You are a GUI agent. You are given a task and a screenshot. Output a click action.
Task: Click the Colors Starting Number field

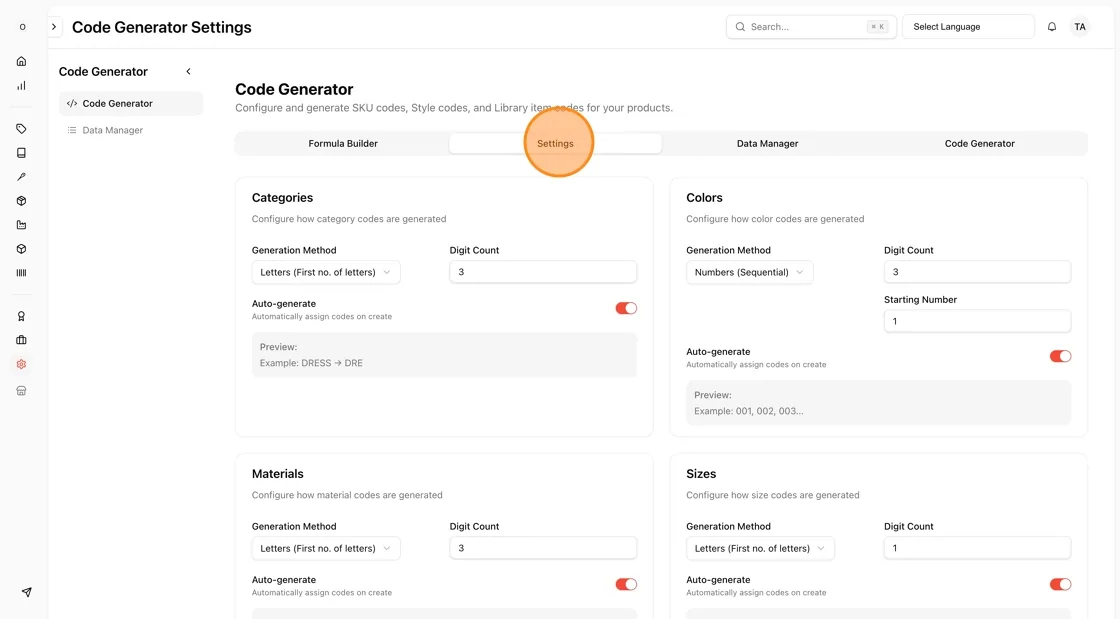tap(977, 321)
